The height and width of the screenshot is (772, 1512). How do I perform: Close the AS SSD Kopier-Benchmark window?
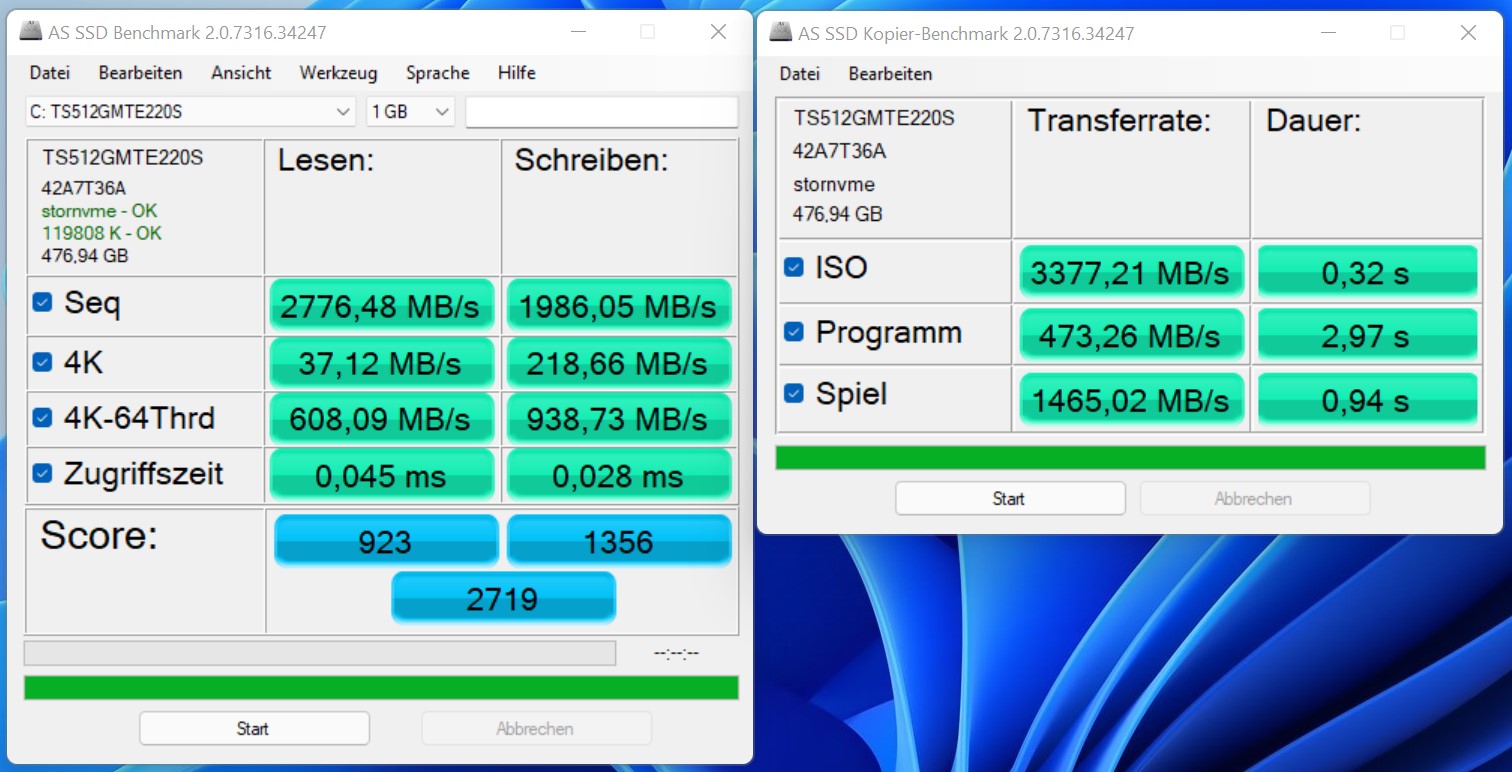1468,33
